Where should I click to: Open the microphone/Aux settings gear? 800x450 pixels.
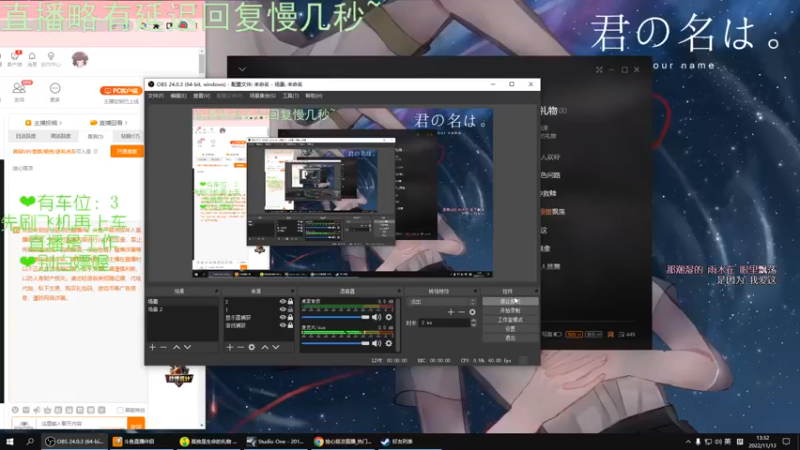[389, 343]
